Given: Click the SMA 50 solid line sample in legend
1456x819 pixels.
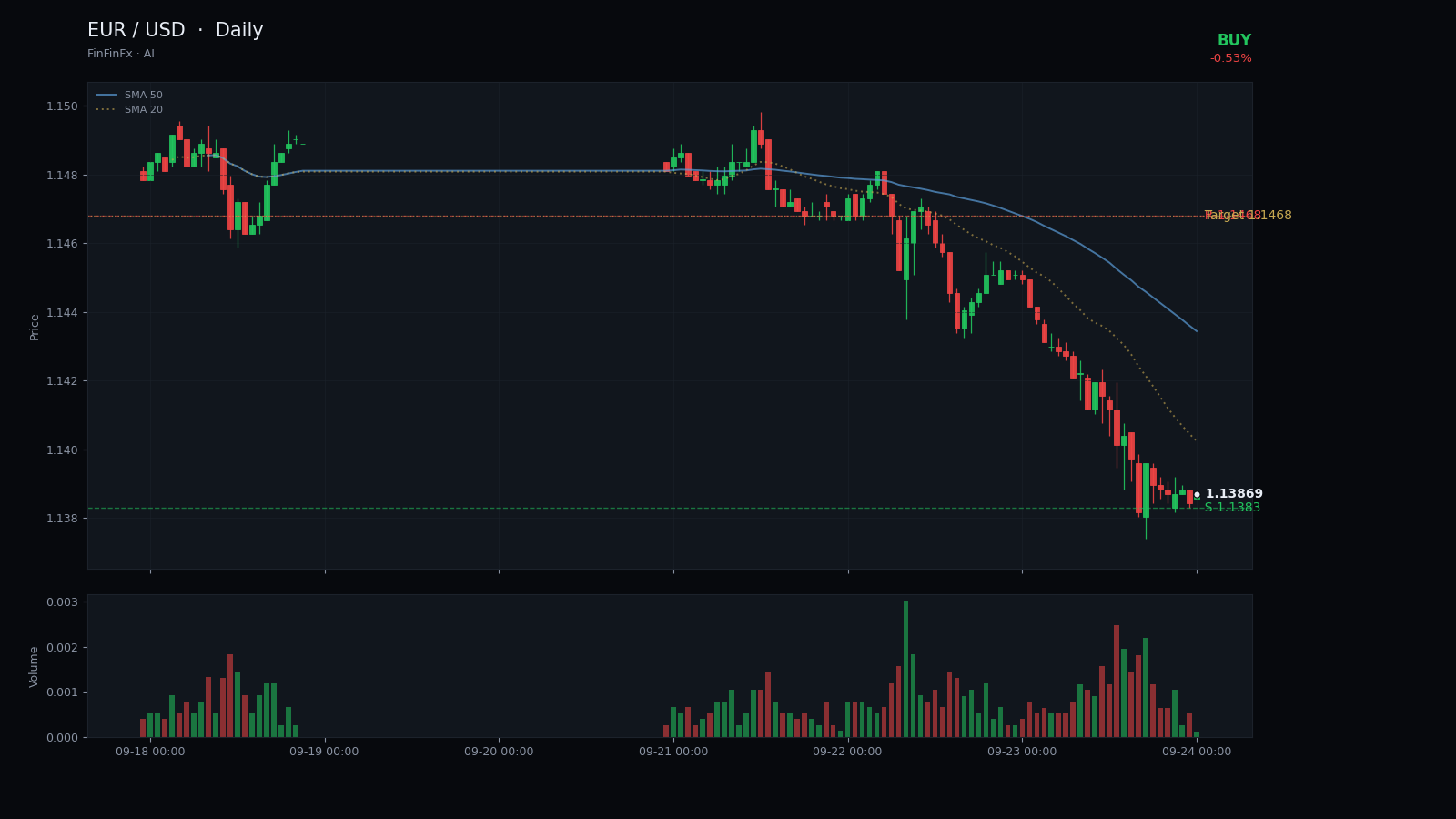Looking at the screenshot, I should click(106, 96).
